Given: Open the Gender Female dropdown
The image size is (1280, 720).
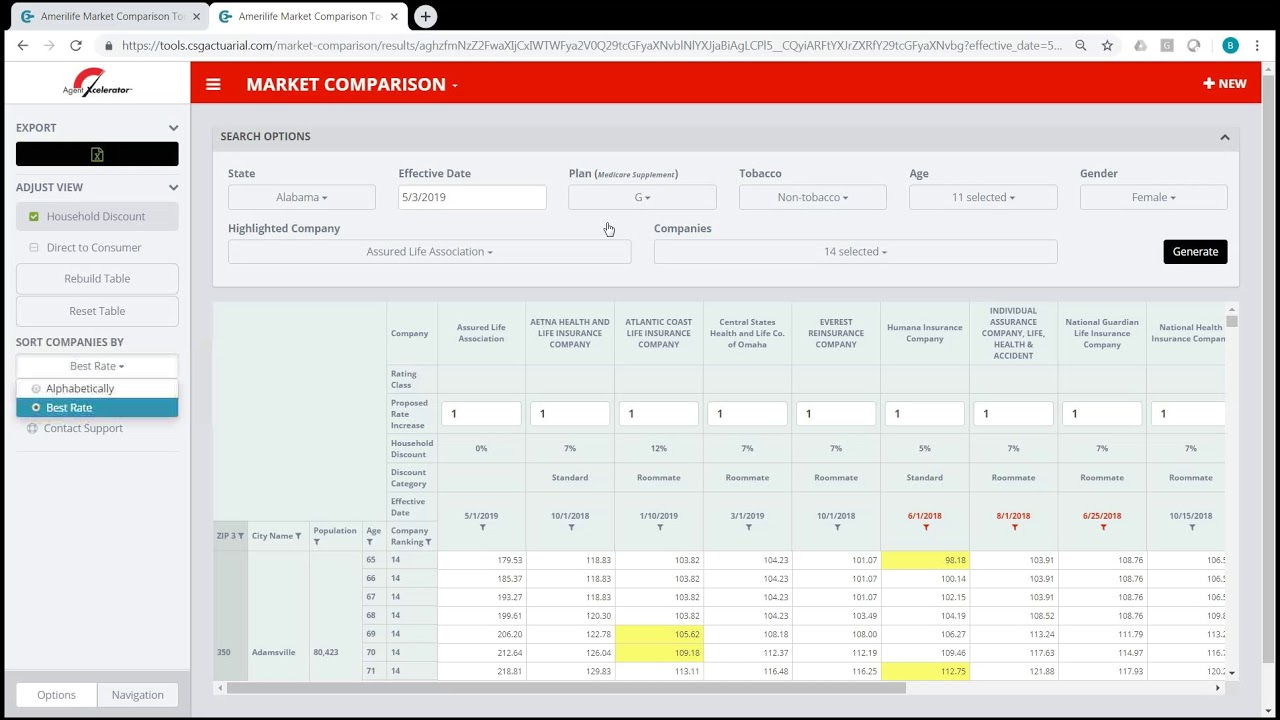Looking at the screenshot, I should coord(1154,197).
